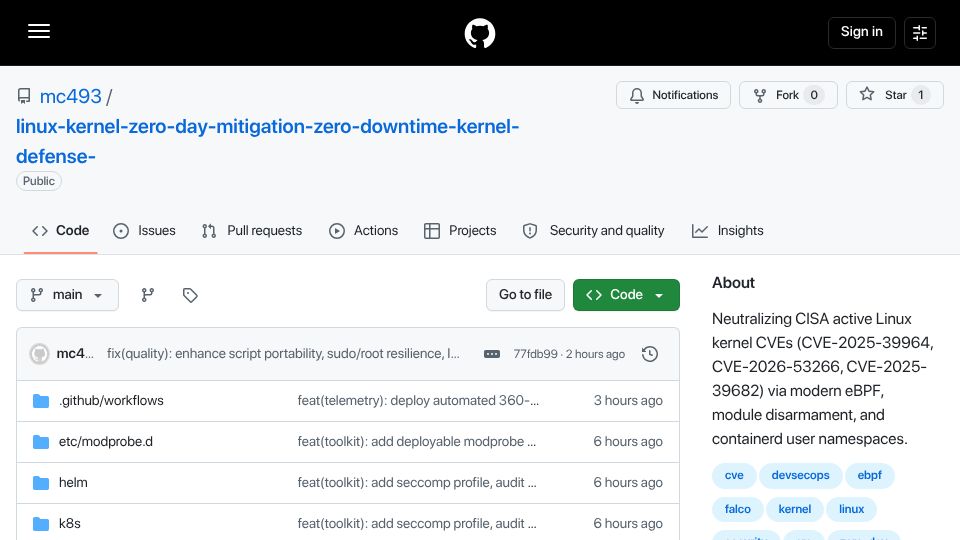Fork this repository
Screen dimensions: 960x540
788,95
